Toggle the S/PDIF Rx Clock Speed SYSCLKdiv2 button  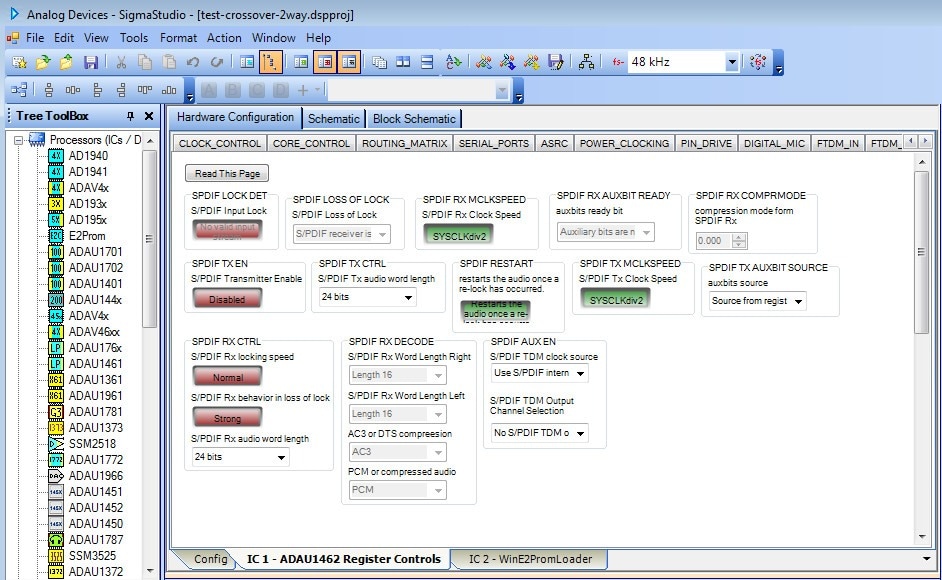point(459,235)
